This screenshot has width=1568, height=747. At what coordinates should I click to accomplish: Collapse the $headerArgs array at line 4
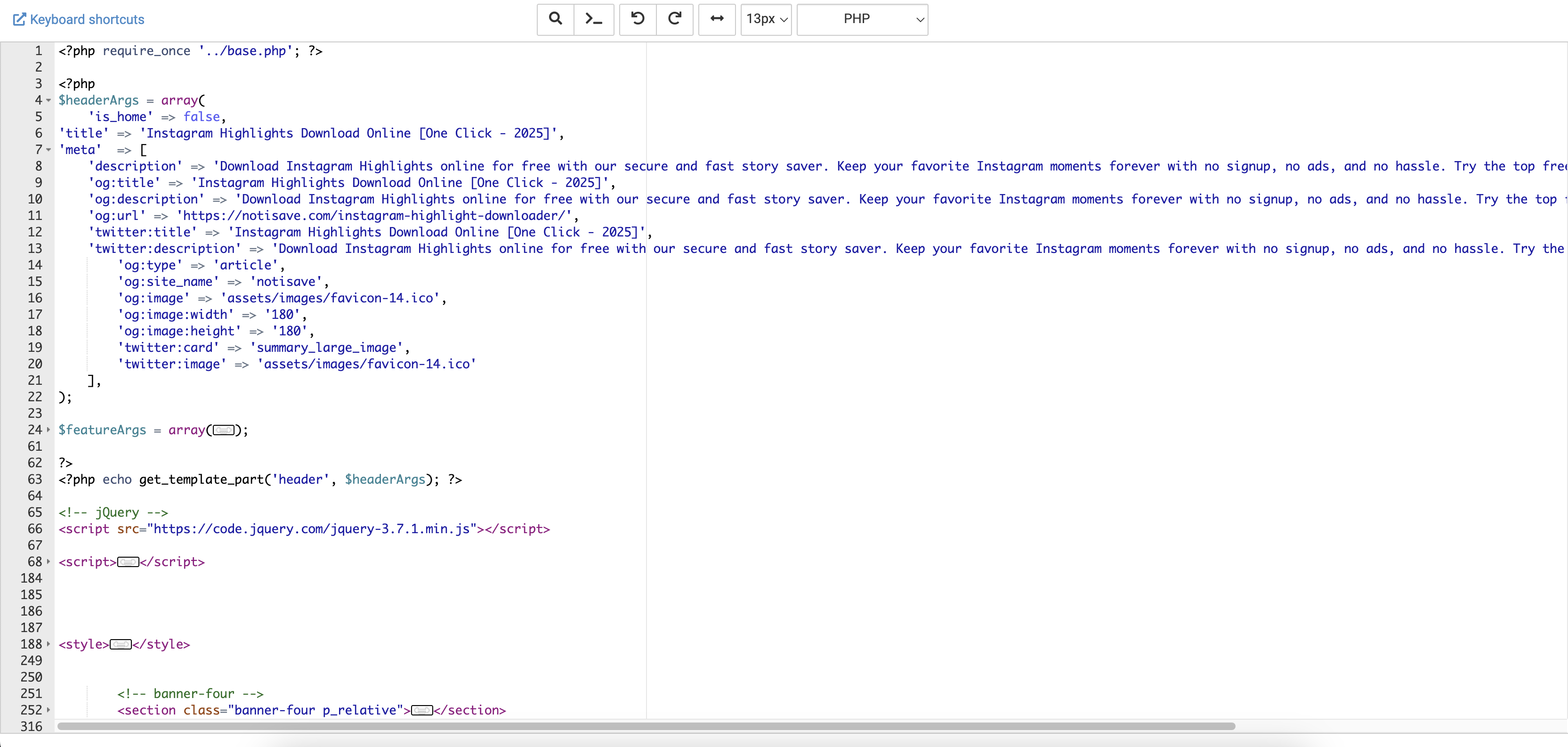(x=48, y=100)
